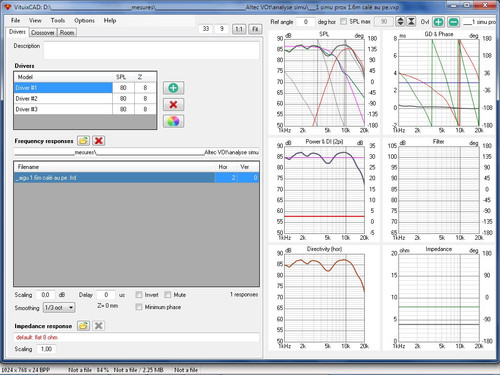
Task: Click the SPL max value field showing 90
Action: [384, 22]
